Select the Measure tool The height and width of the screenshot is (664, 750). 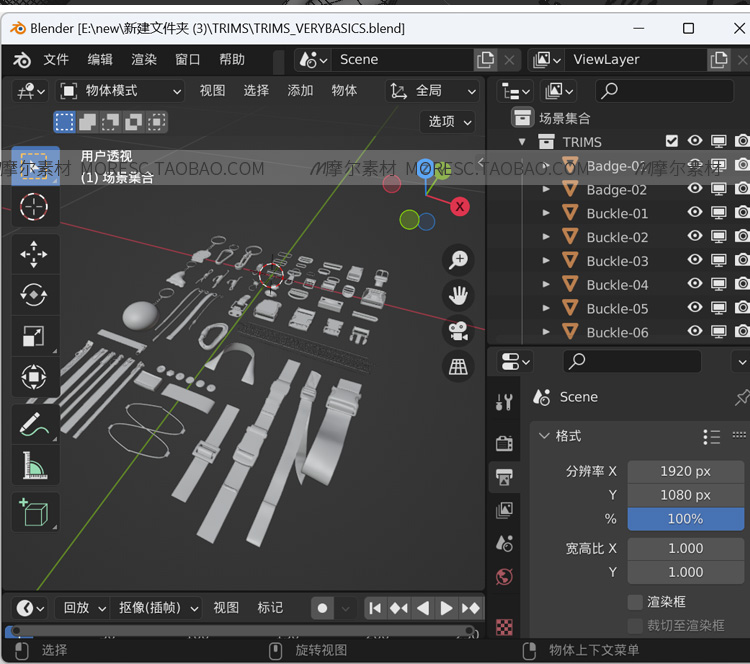tap(34, 465)
